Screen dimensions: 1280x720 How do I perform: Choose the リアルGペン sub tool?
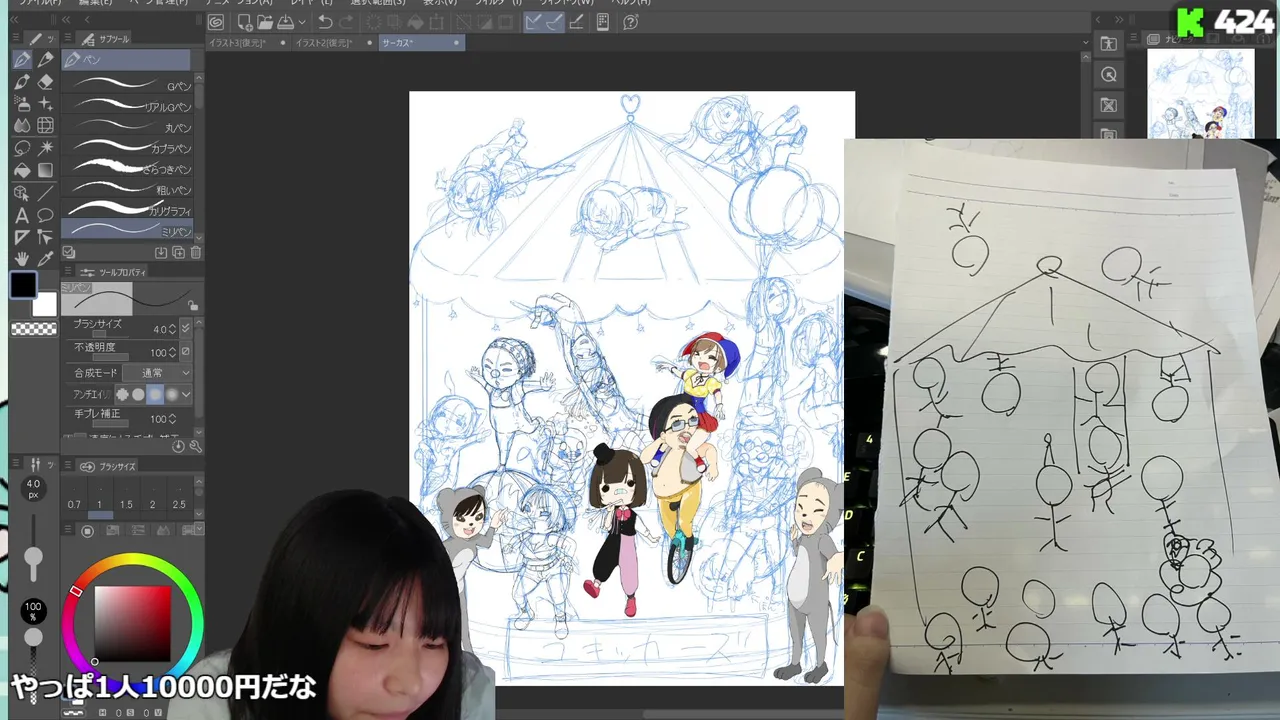coord(127,106)
